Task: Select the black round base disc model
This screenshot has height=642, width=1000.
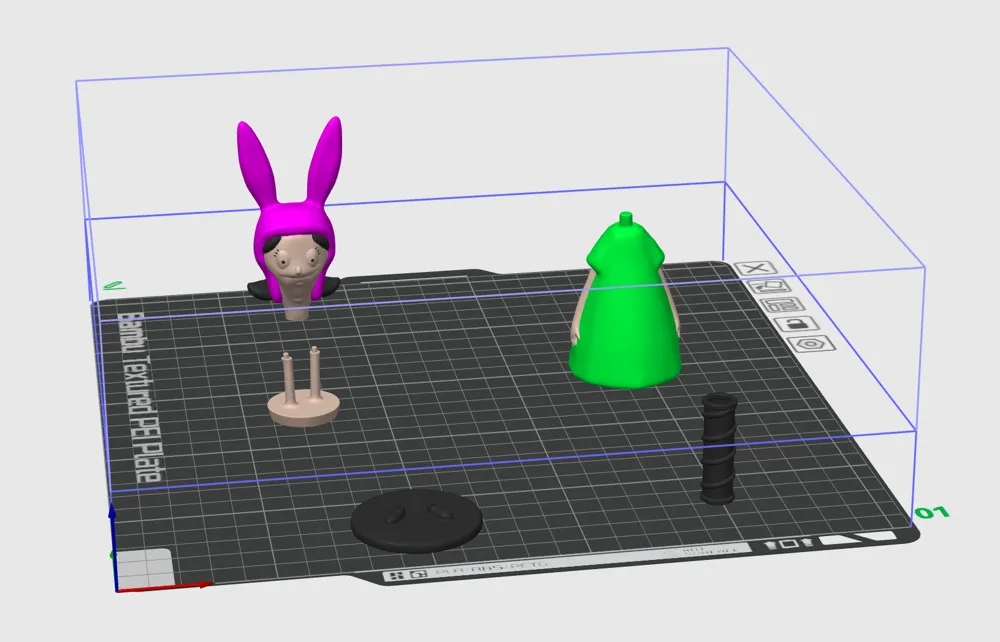Action: 416,520
